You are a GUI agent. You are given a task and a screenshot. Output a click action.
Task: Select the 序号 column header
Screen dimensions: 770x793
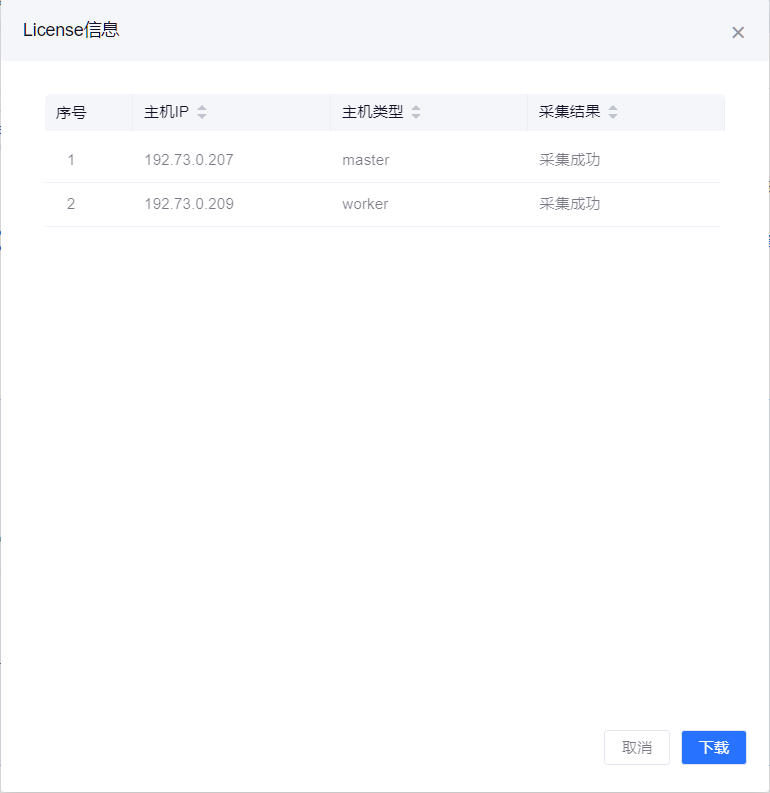tap(71, 113)
